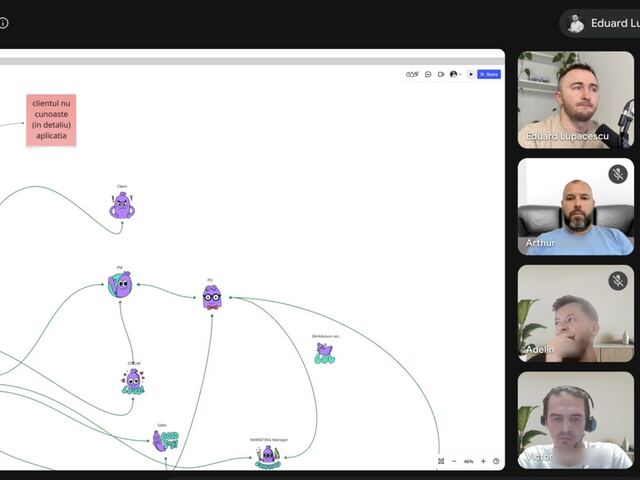Click Eduard's small avatar in name chip

[x=576, y=23]
